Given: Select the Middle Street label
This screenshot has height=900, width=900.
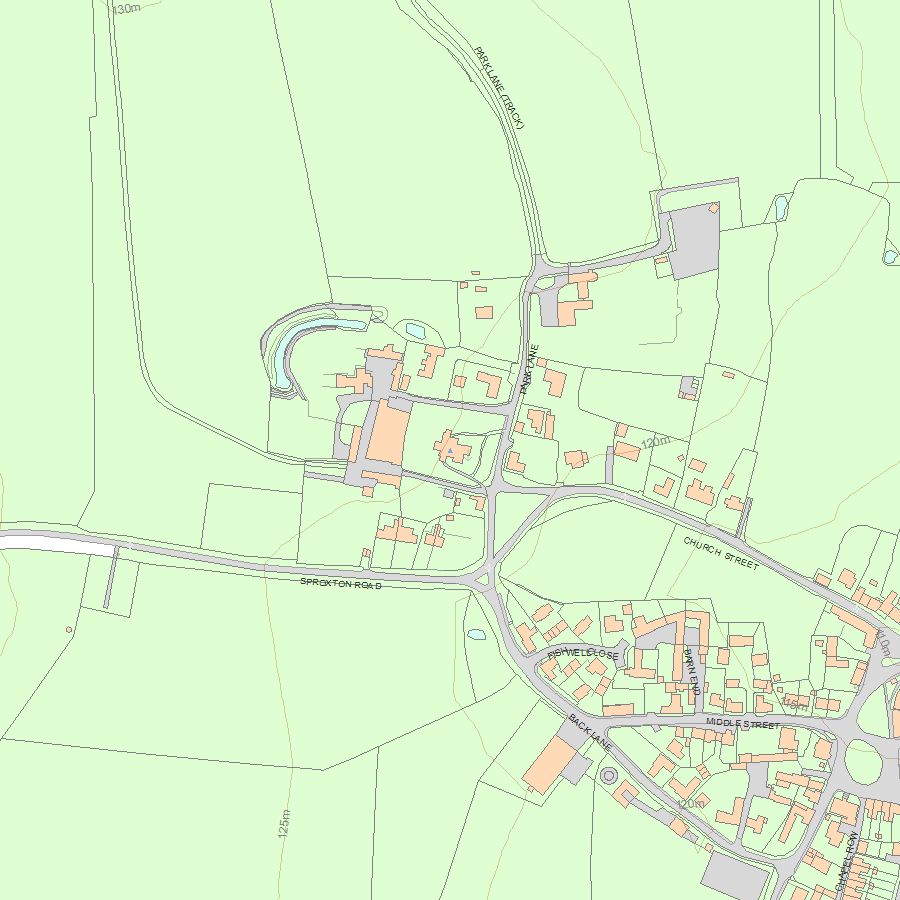Looking at the screenshot, I should point(743,723).
